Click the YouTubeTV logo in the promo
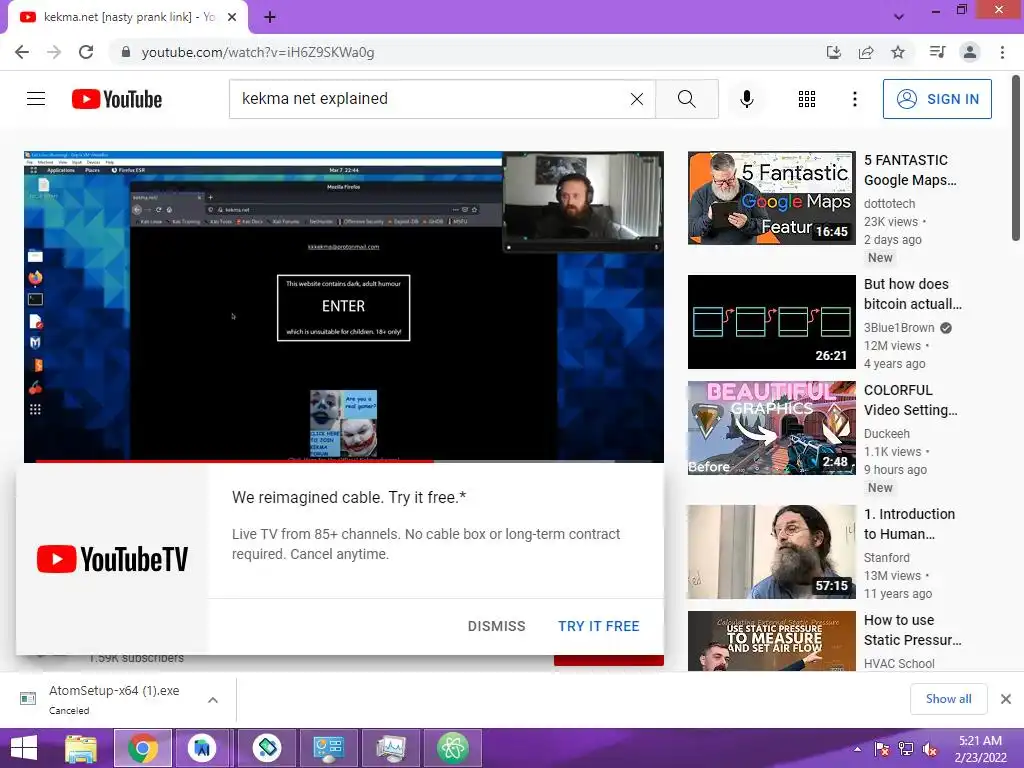 [x=112, y=559]
